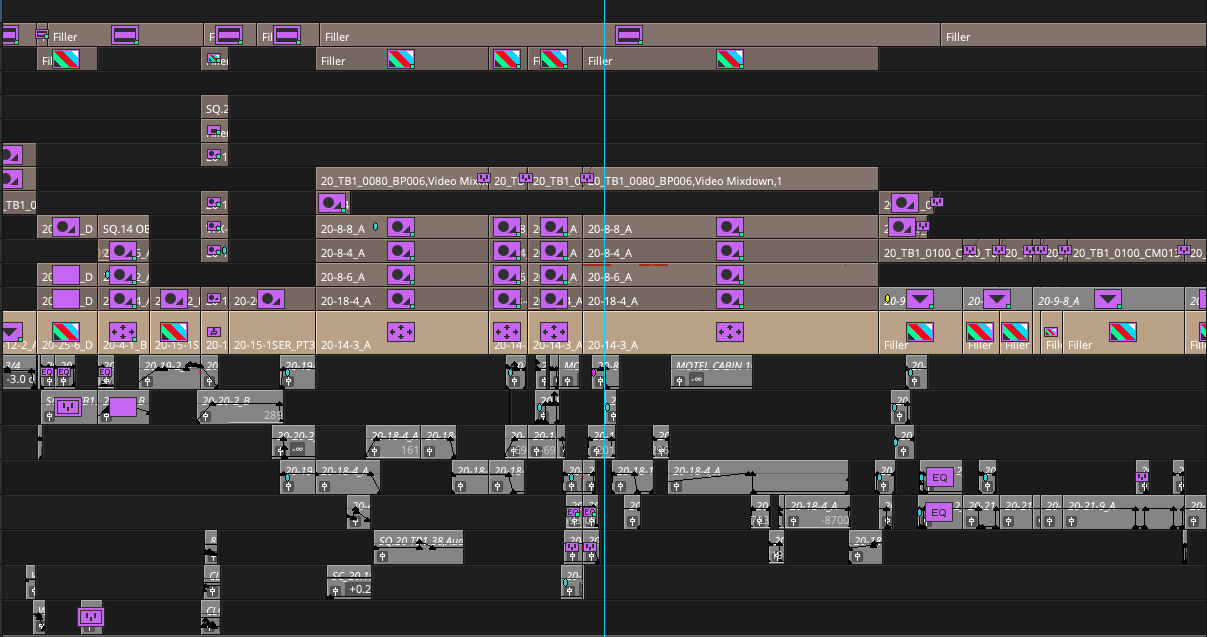Open motion effect icon beside the yellow marker

pyautogui.click(x=919, y=298)
